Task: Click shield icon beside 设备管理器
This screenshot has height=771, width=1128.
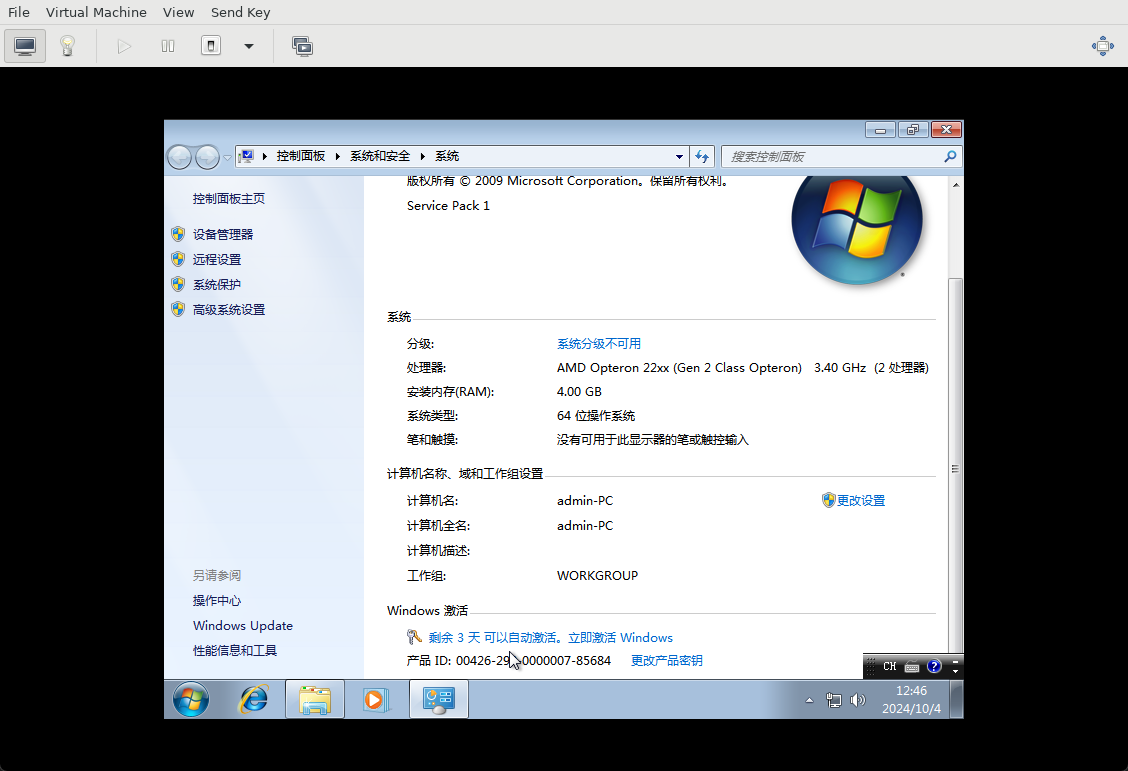Action: click(x=178, y=234)
